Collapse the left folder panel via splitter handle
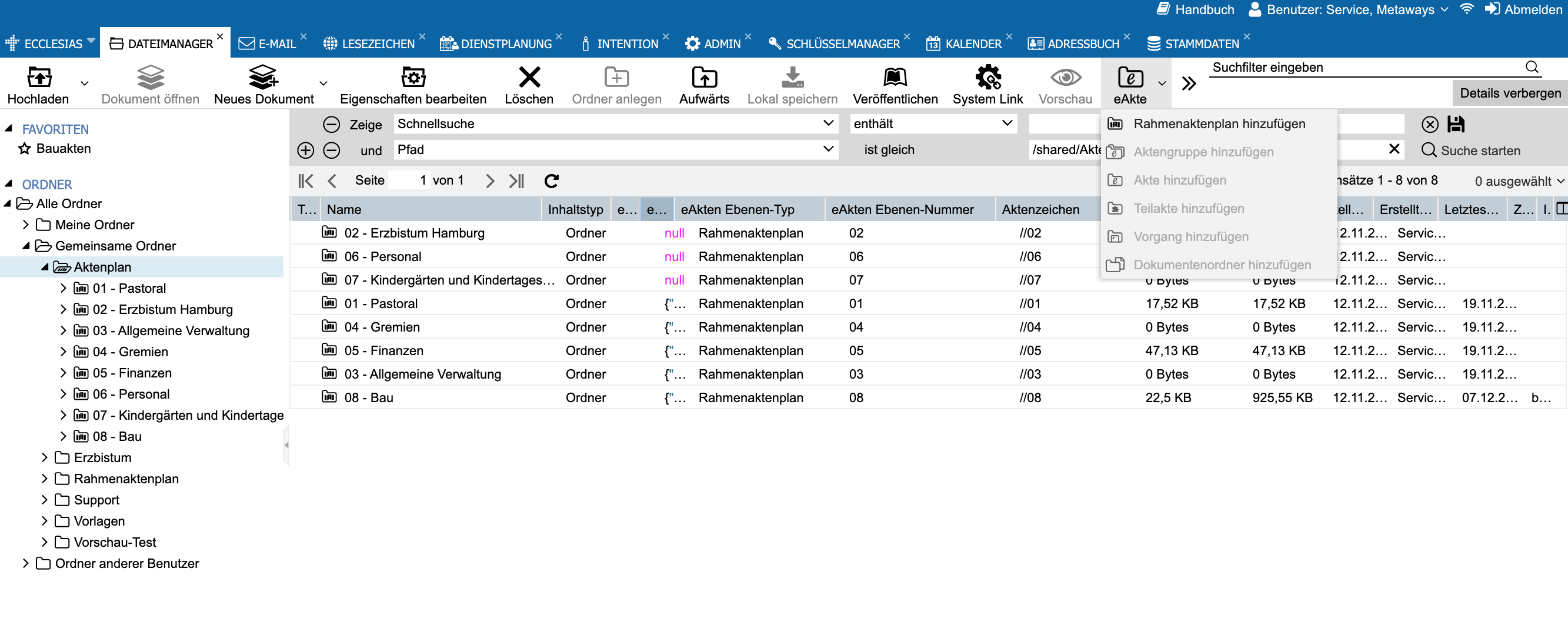The width and height of the screenshot is (1568, 642). (x=286, y=445)
